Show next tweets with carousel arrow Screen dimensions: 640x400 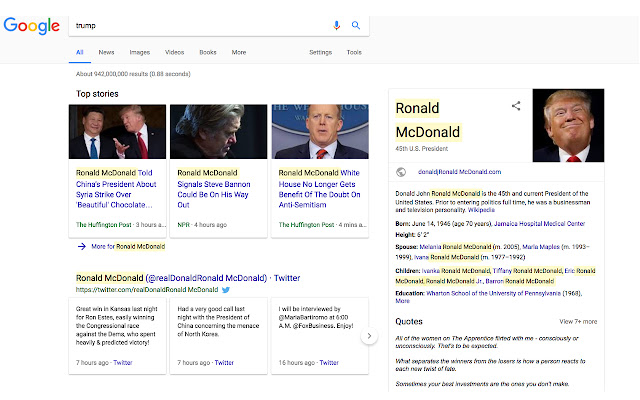(369, 336)
